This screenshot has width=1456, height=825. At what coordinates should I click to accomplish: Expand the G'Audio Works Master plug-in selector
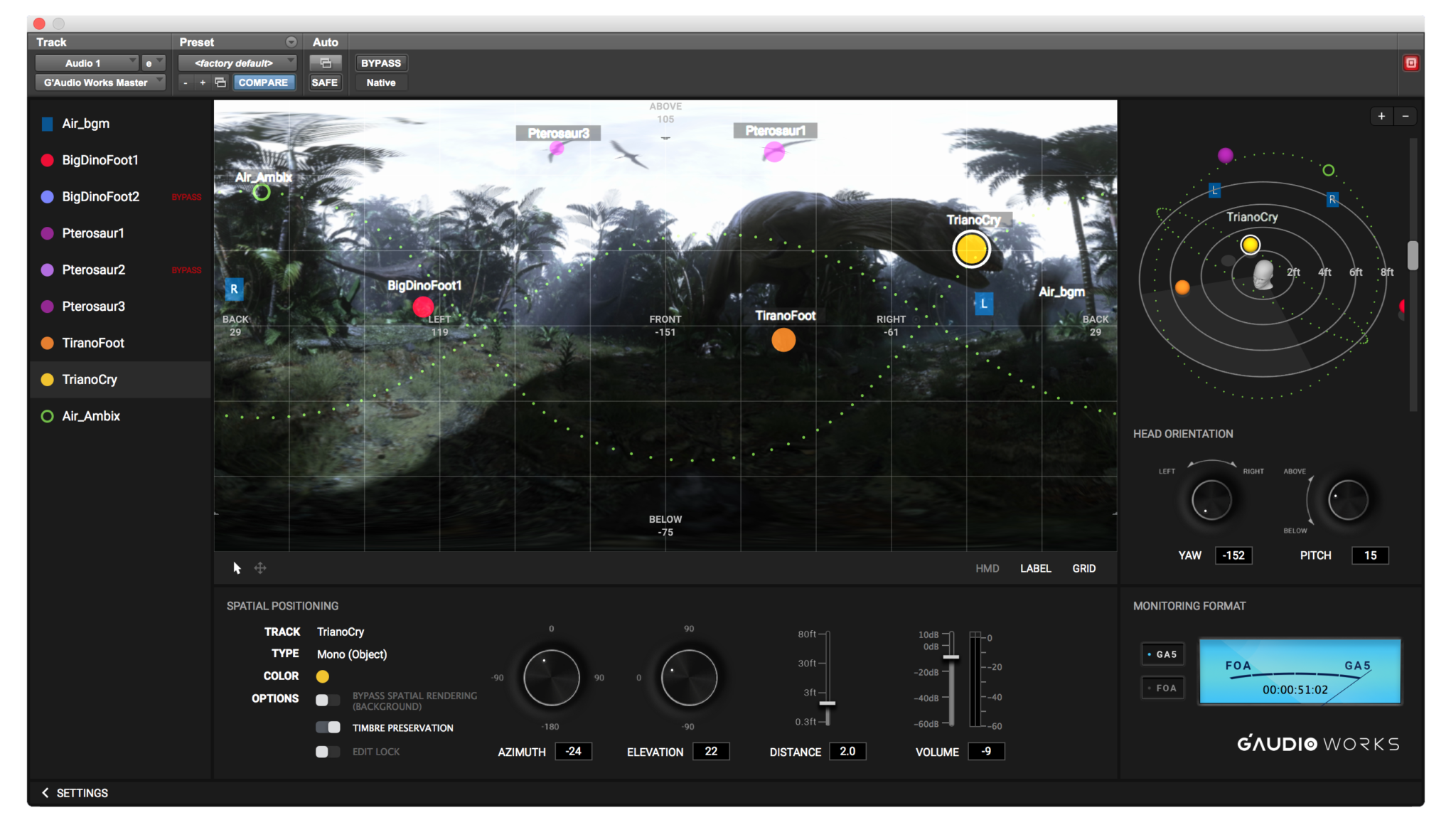pyautogui.click(x=100, y=82)
